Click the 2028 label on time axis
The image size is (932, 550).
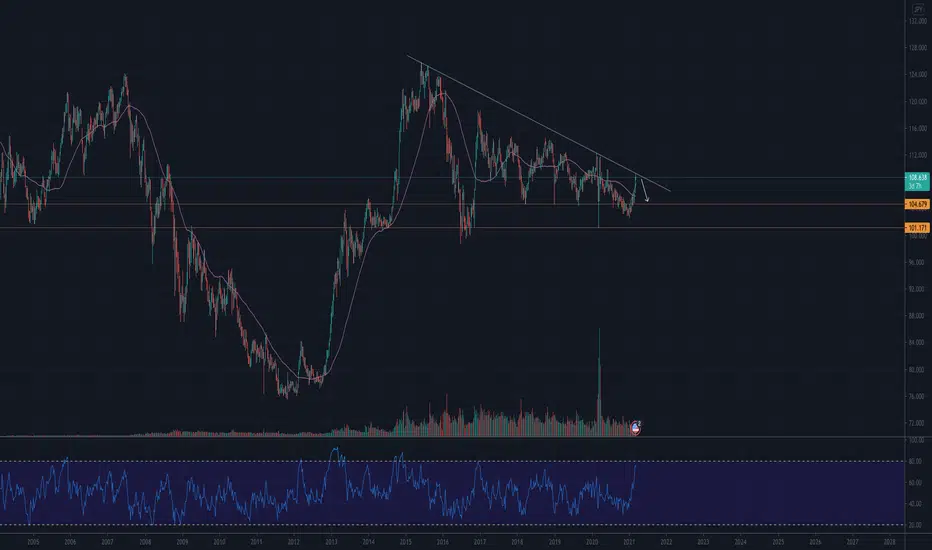(890, 542)
